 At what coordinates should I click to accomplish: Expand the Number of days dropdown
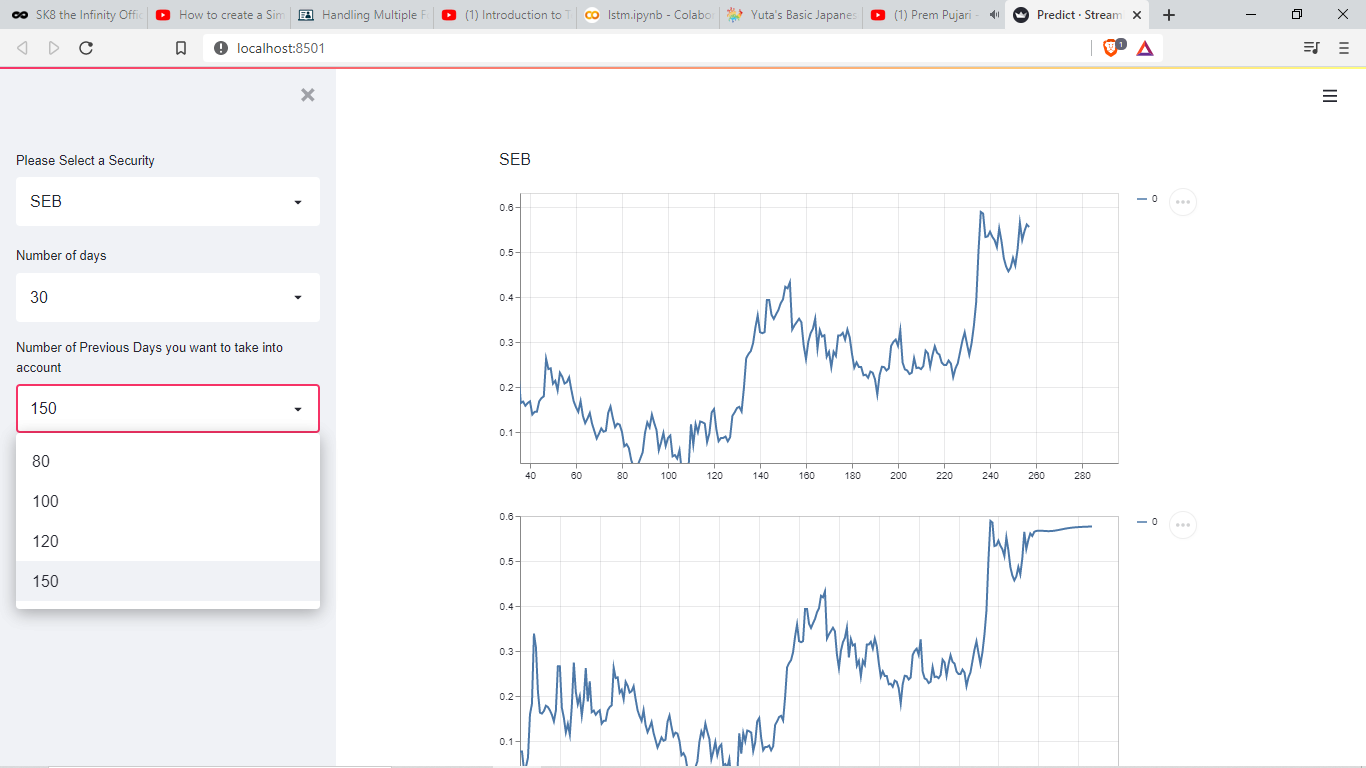(x=168, y=297)
